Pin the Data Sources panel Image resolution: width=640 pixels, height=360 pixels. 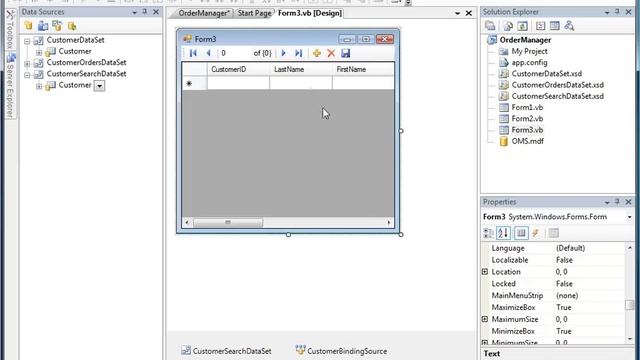pos(144,12)
